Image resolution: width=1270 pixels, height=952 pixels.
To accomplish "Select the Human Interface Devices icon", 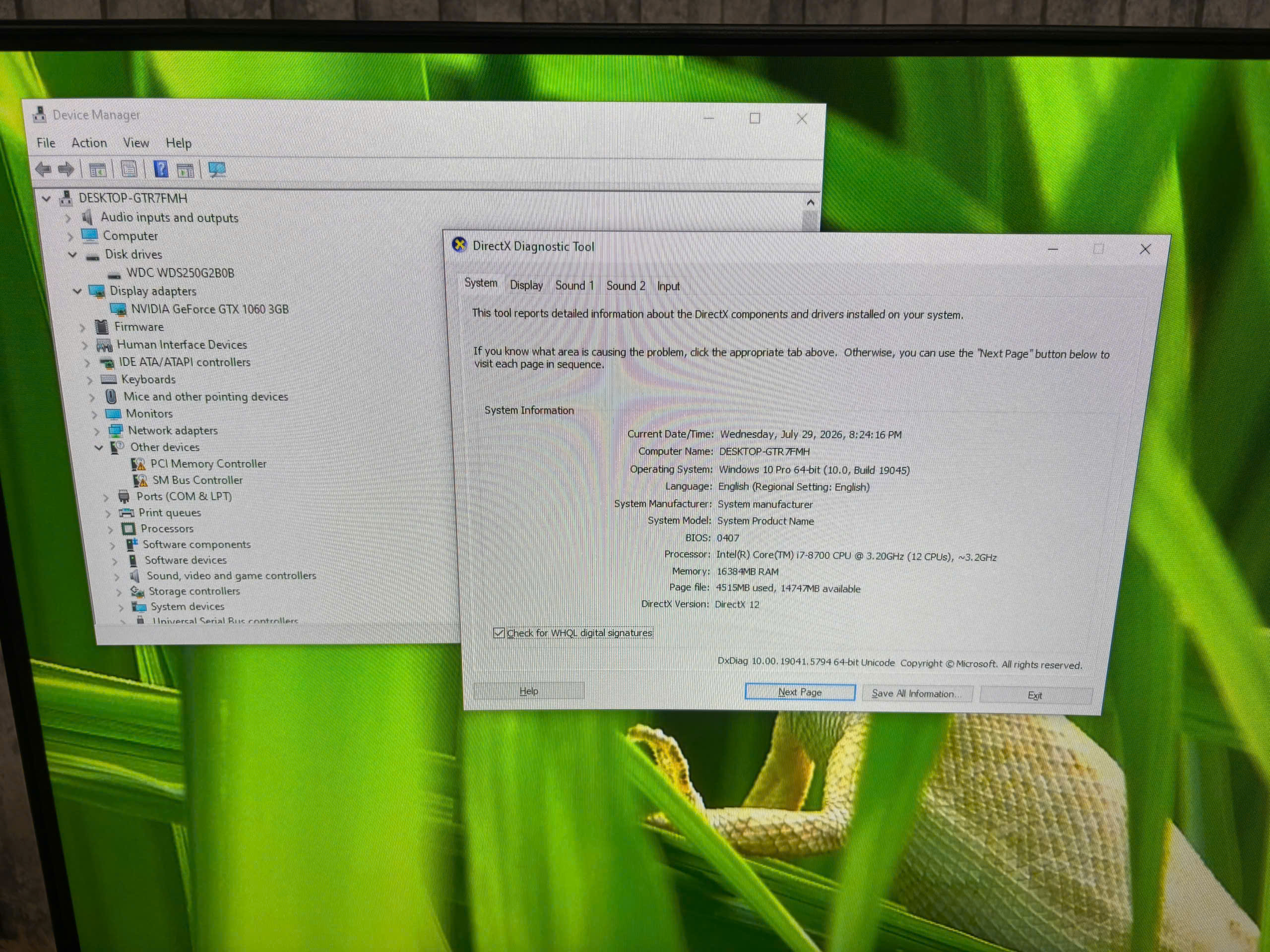I will click(x=104, y=345).
